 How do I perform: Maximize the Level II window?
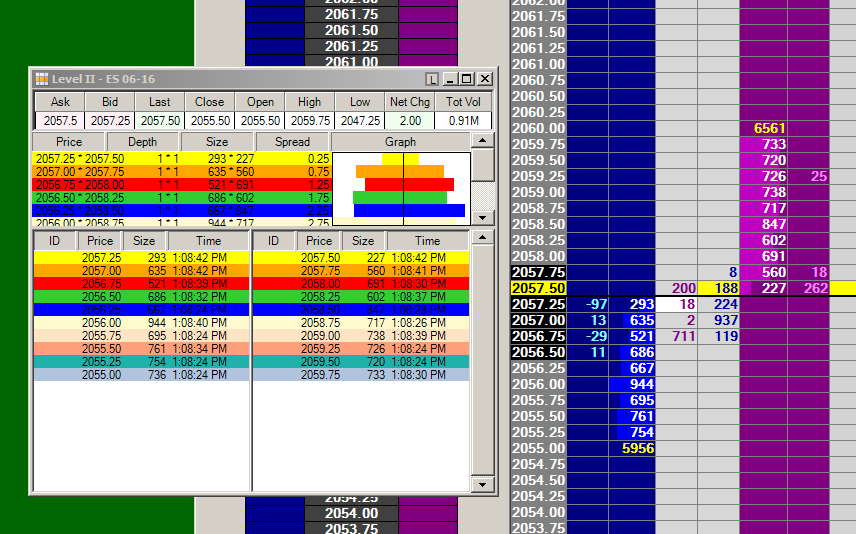[x=467, y=79]
